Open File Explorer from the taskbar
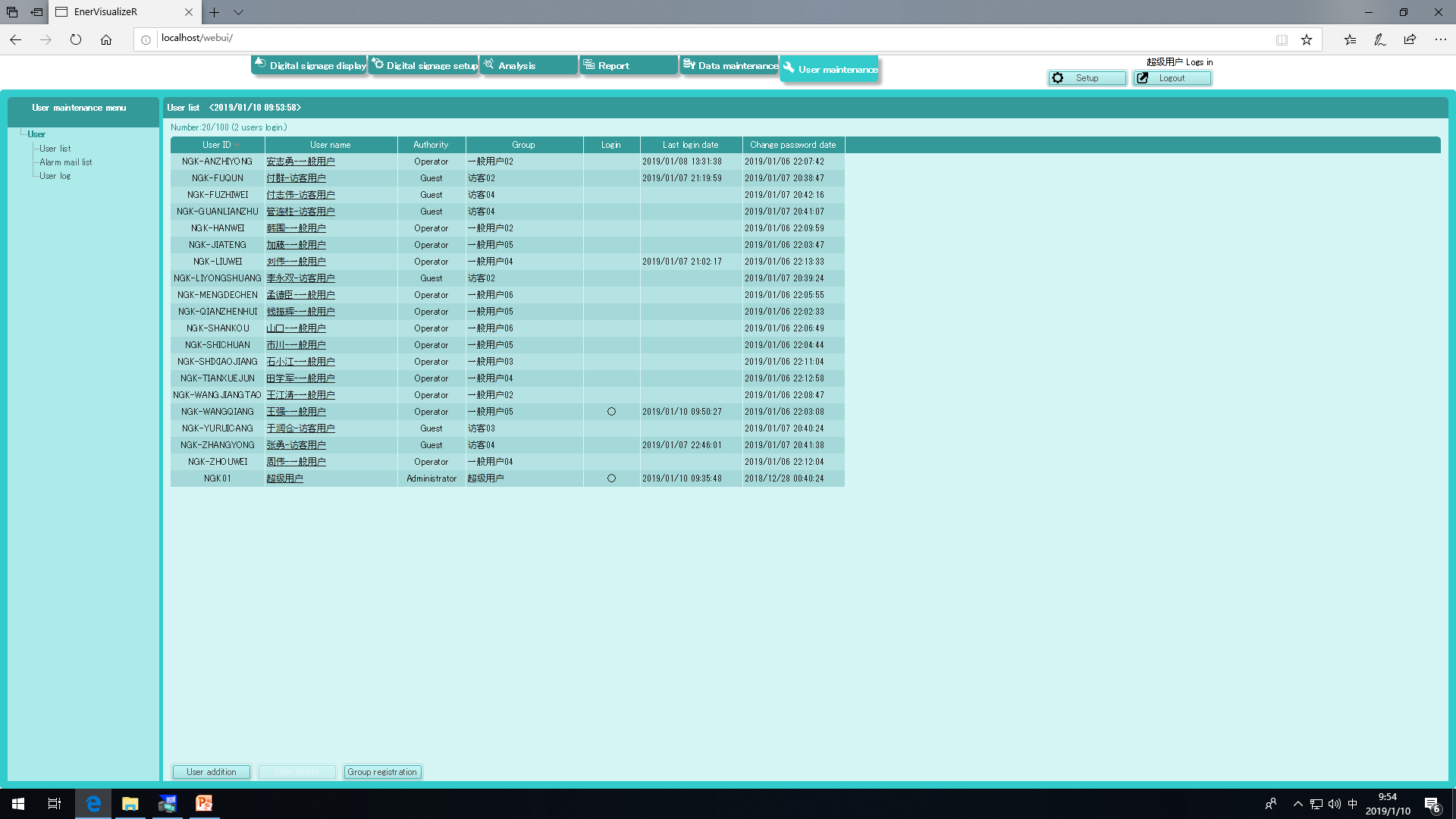The width and height of the screenshot is (1456, 819). pyautogui.click(x=130, y=803)
